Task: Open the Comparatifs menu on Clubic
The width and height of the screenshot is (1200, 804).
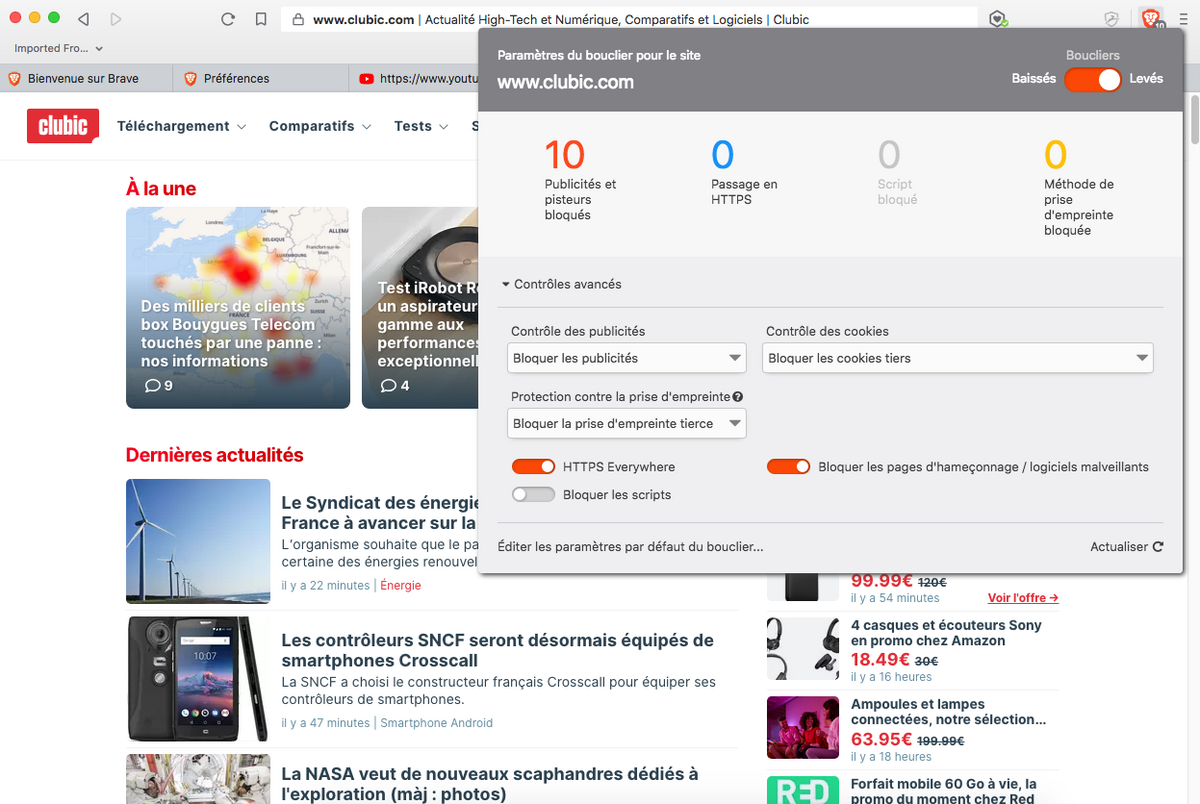Action: [x=320, y=126]
